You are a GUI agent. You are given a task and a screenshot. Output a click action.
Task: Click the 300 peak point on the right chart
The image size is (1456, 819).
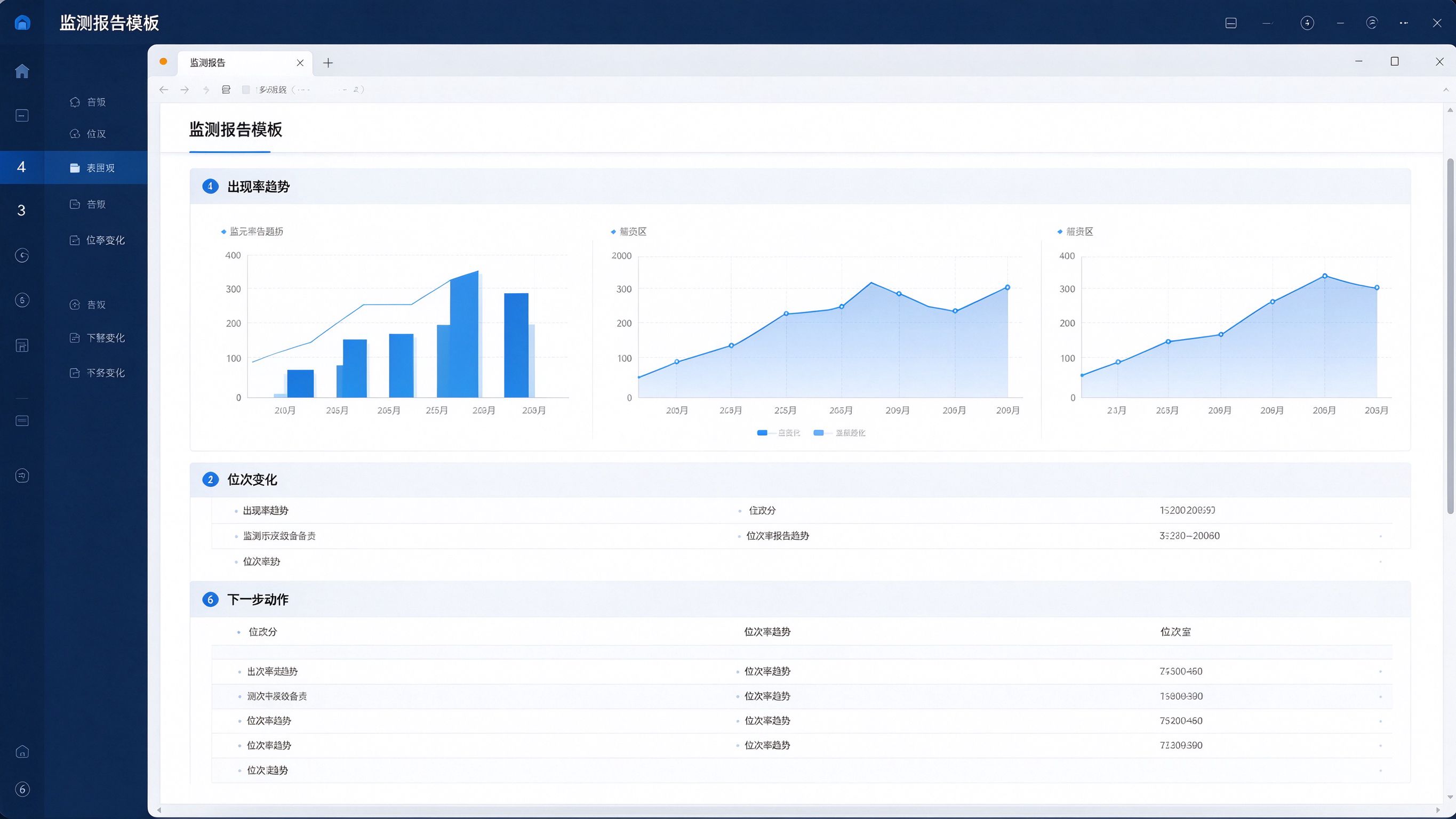tap(1325, 276)
